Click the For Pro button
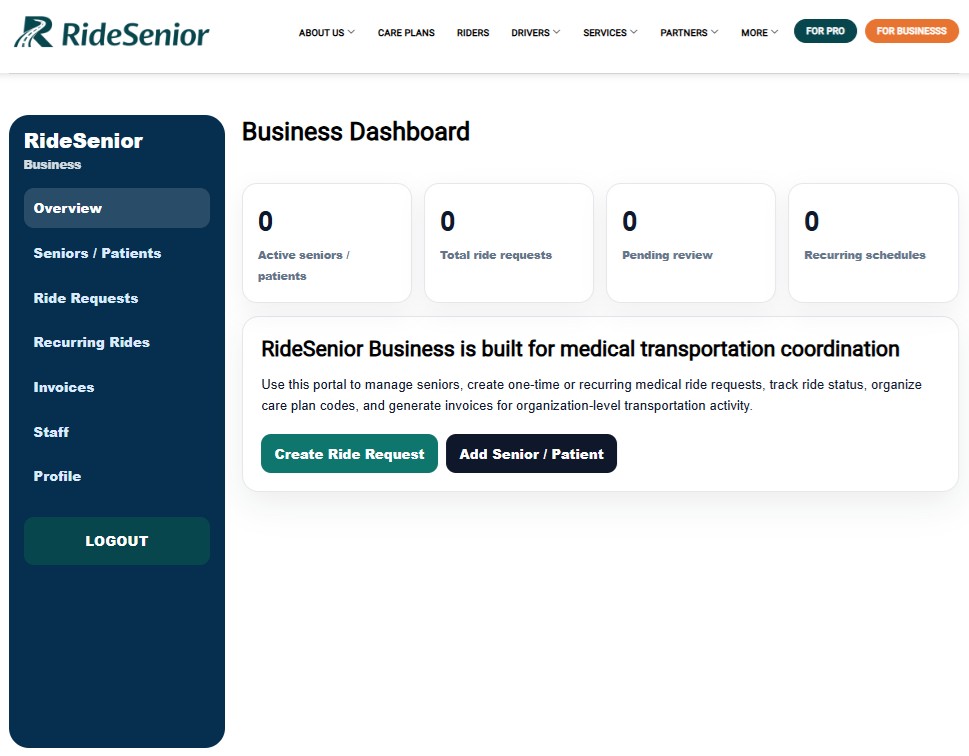The width and height of the screenshot is (969, 756). pyautogui.click(x=825, y=31)
